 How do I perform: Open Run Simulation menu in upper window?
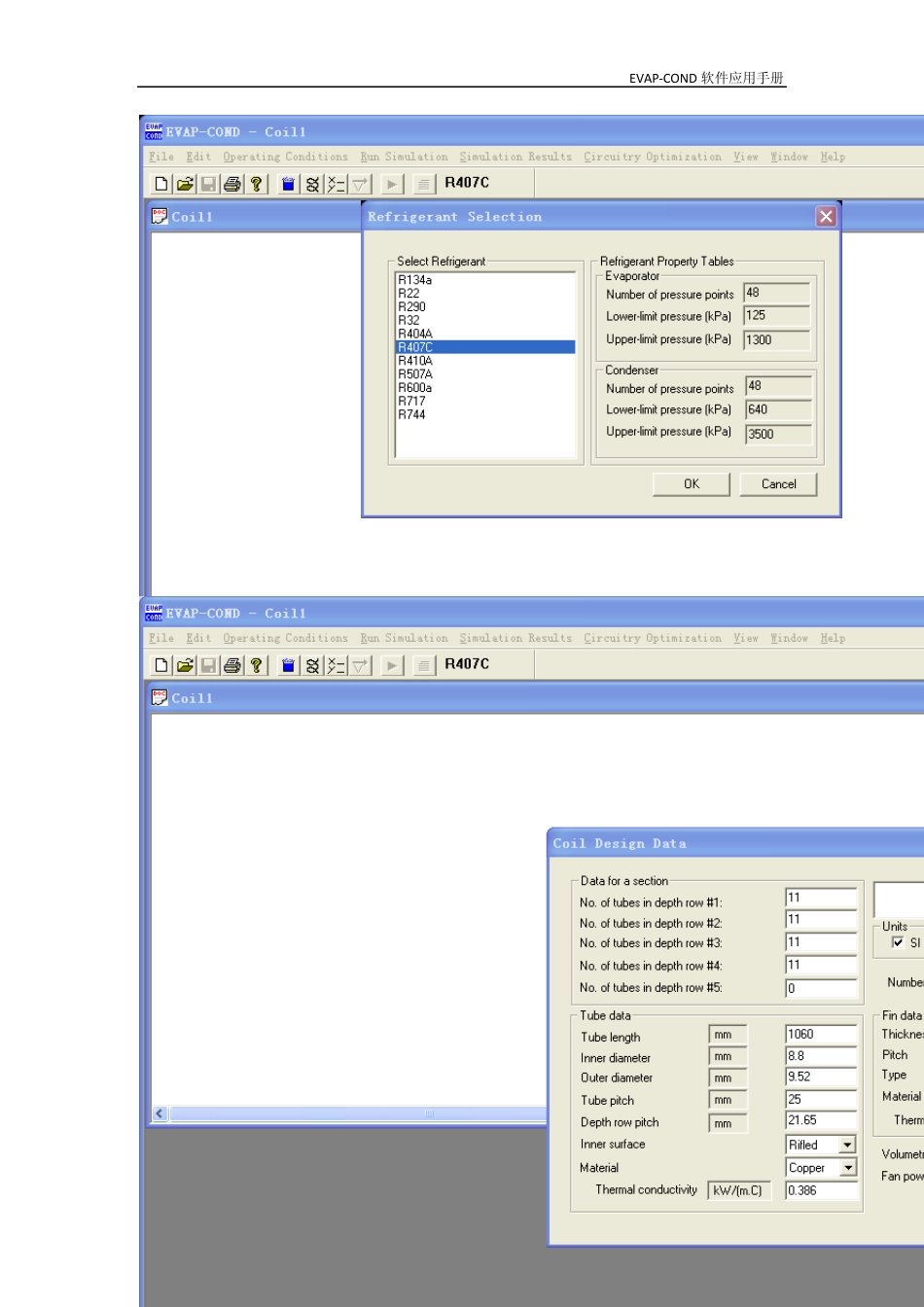coord(405,157)
